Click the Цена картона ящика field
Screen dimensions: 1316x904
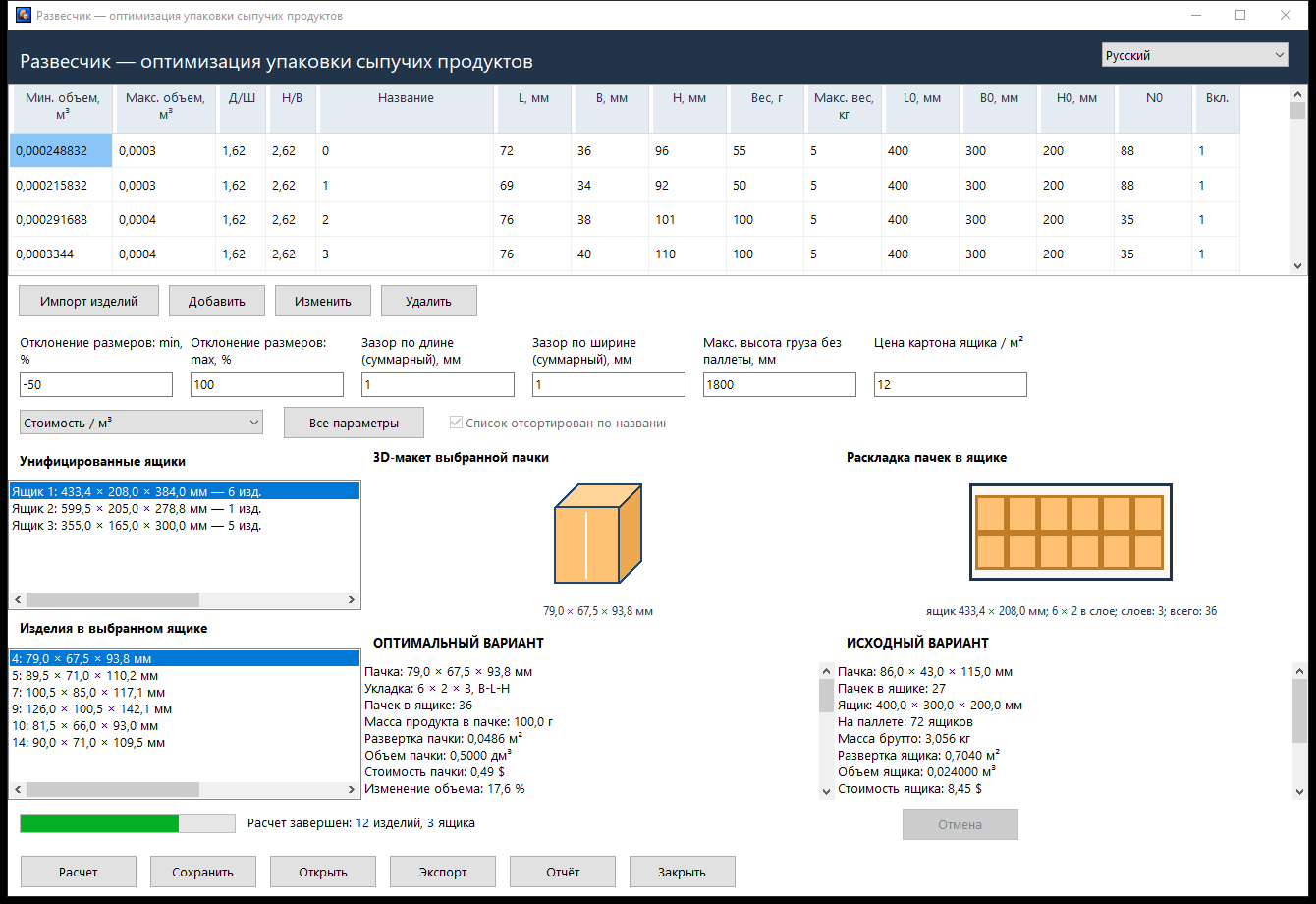951,384
